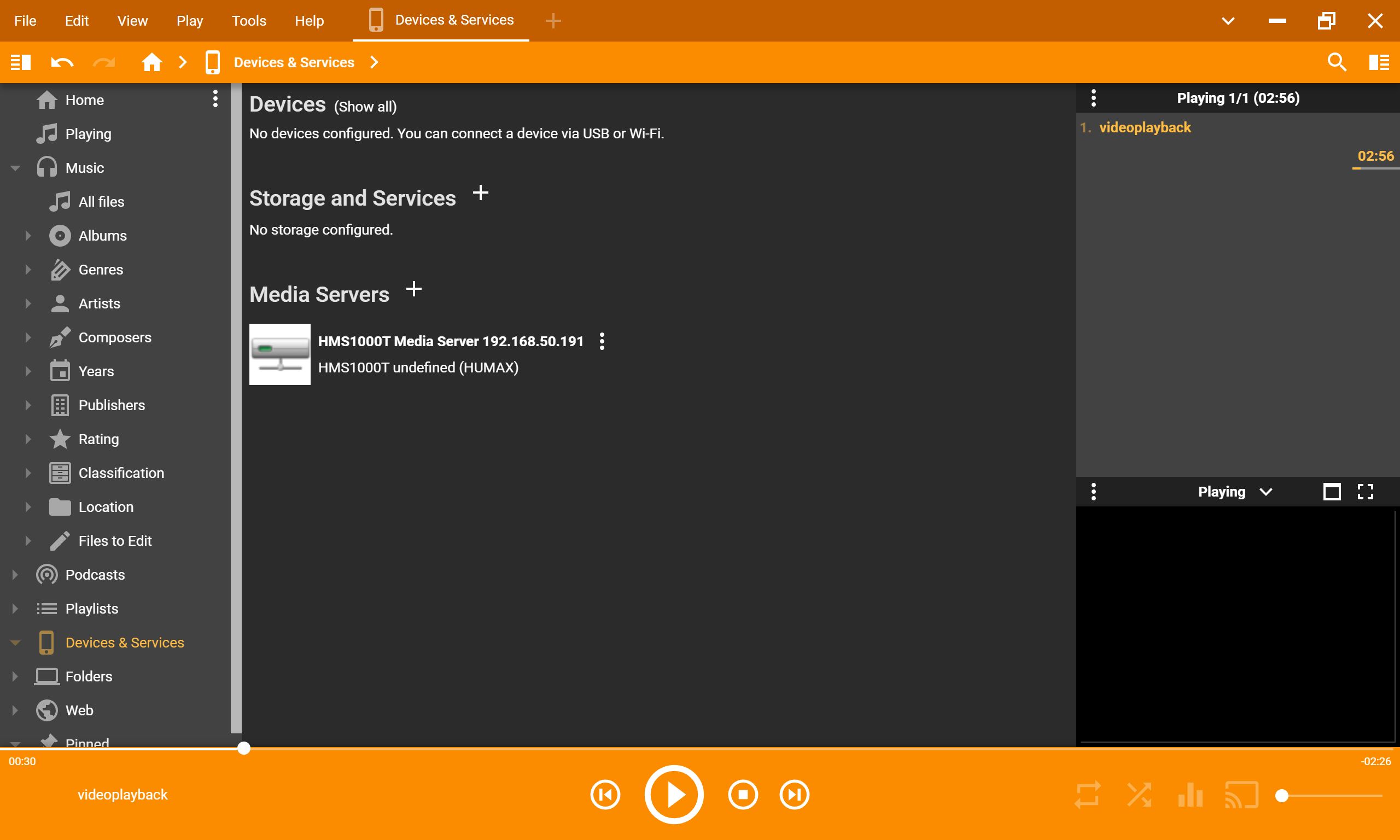Open the Tools menu

tap(248, 21)
